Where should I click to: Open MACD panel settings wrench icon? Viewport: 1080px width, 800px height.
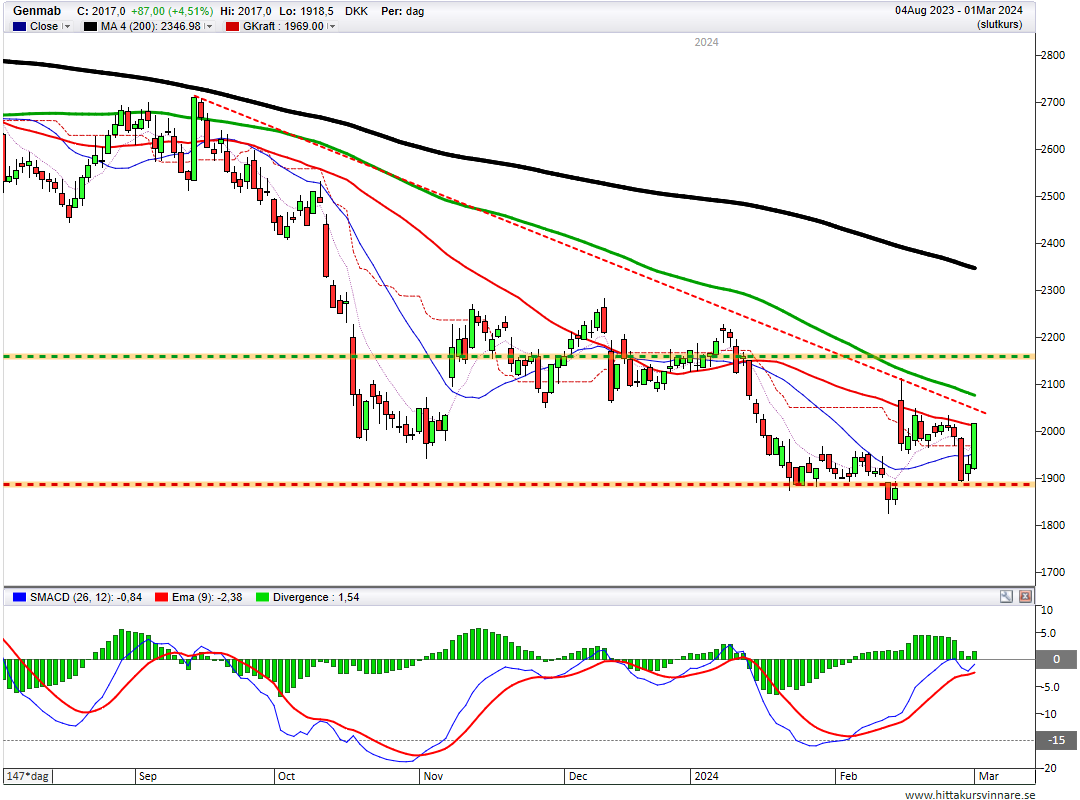click(1006, 597)
